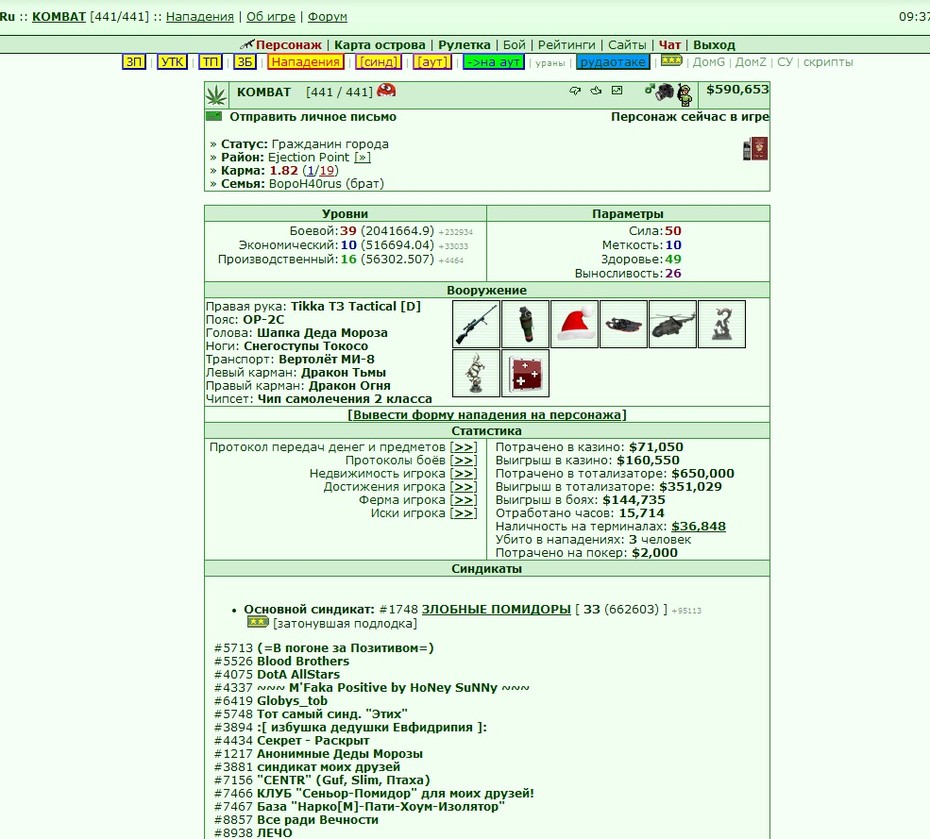Click the [синд] shortcut button
The height and width of the screenshot is (839, 930).
tap(378, 62)
